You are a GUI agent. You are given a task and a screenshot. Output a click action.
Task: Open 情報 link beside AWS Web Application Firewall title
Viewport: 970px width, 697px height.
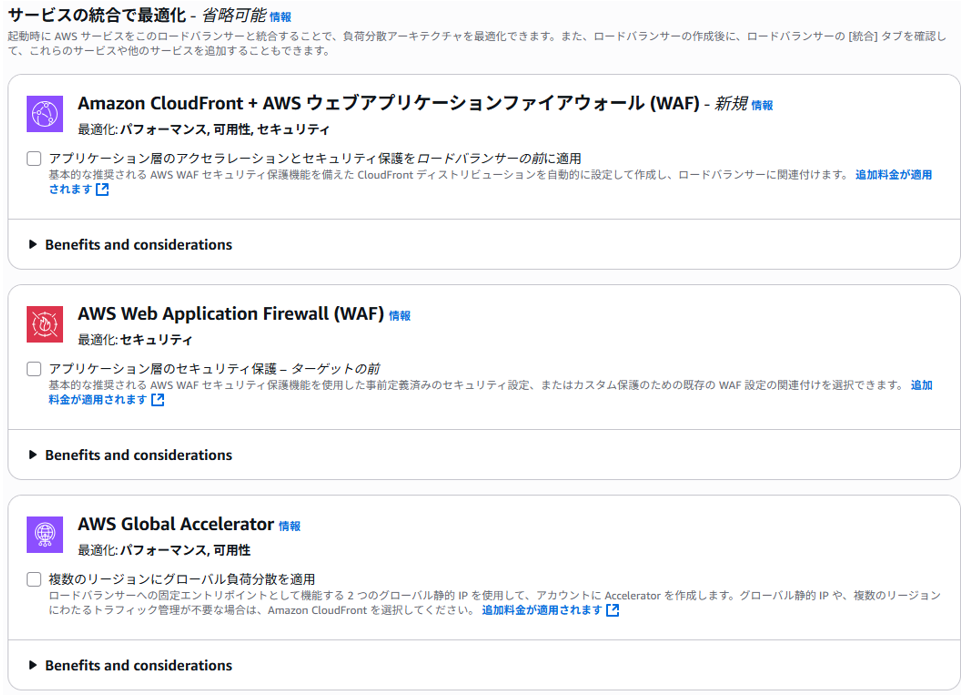[x=400, y=315]
